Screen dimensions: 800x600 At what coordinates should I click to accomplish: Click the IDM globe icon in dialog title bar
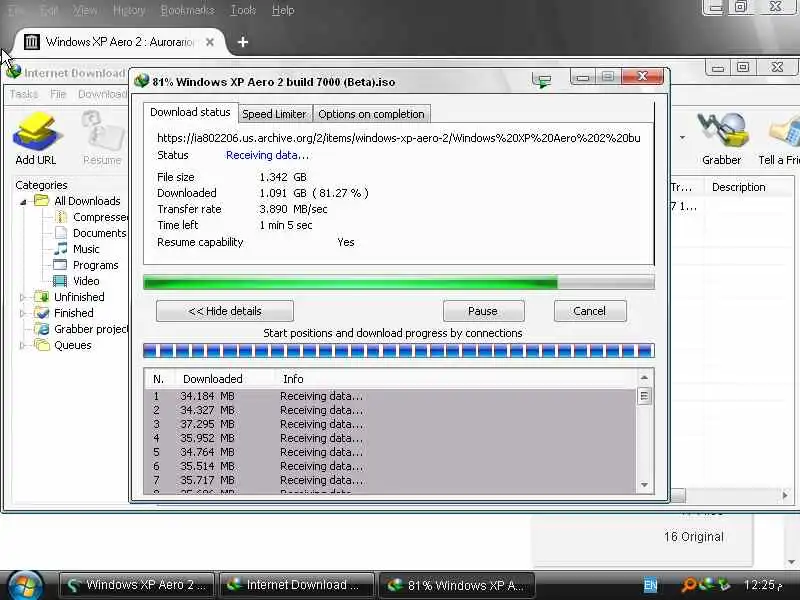141,81
